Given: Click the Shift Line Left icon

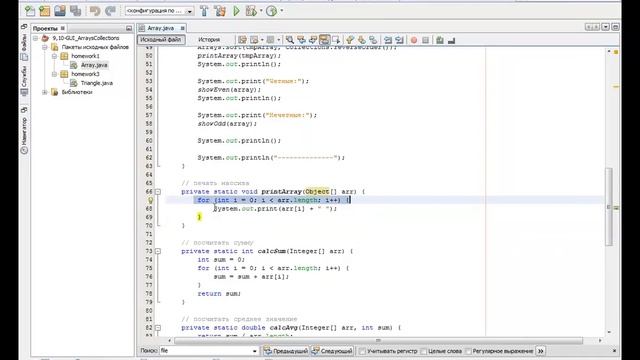Looking at the screenshot, I should pyautogui.click(x=388, y=40).
